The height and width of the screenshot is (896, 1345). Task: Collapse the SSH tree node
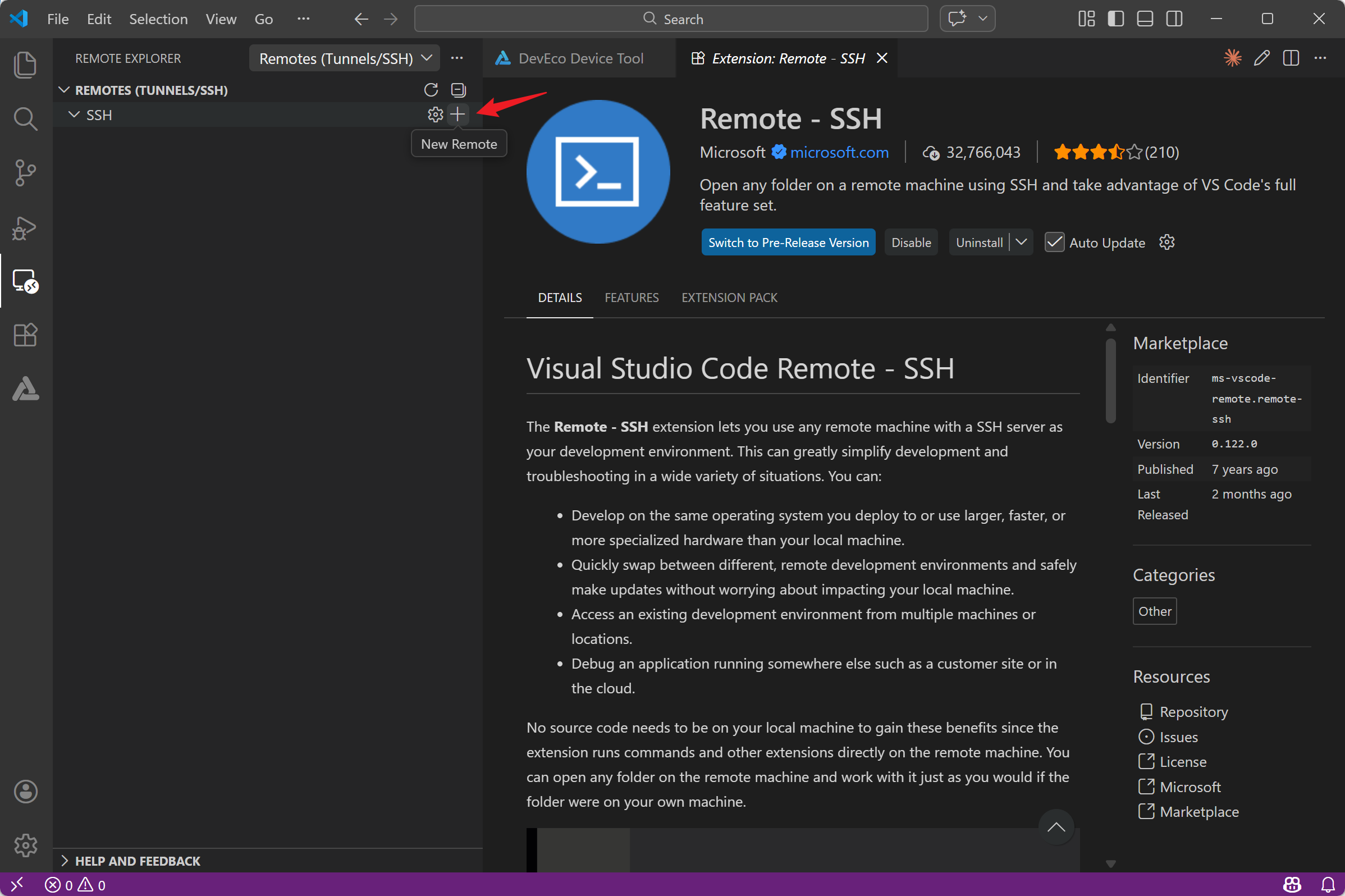point(74,115)
